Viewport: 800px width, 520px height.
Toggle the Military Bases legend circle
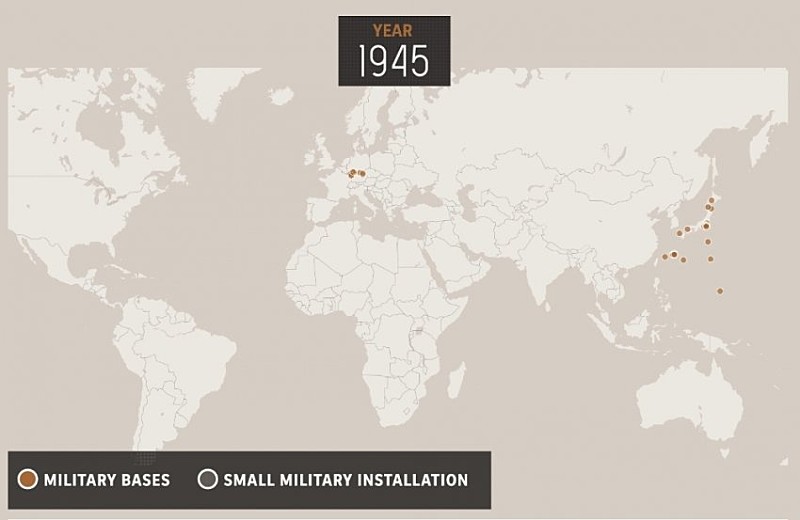[x=27, y=480]
